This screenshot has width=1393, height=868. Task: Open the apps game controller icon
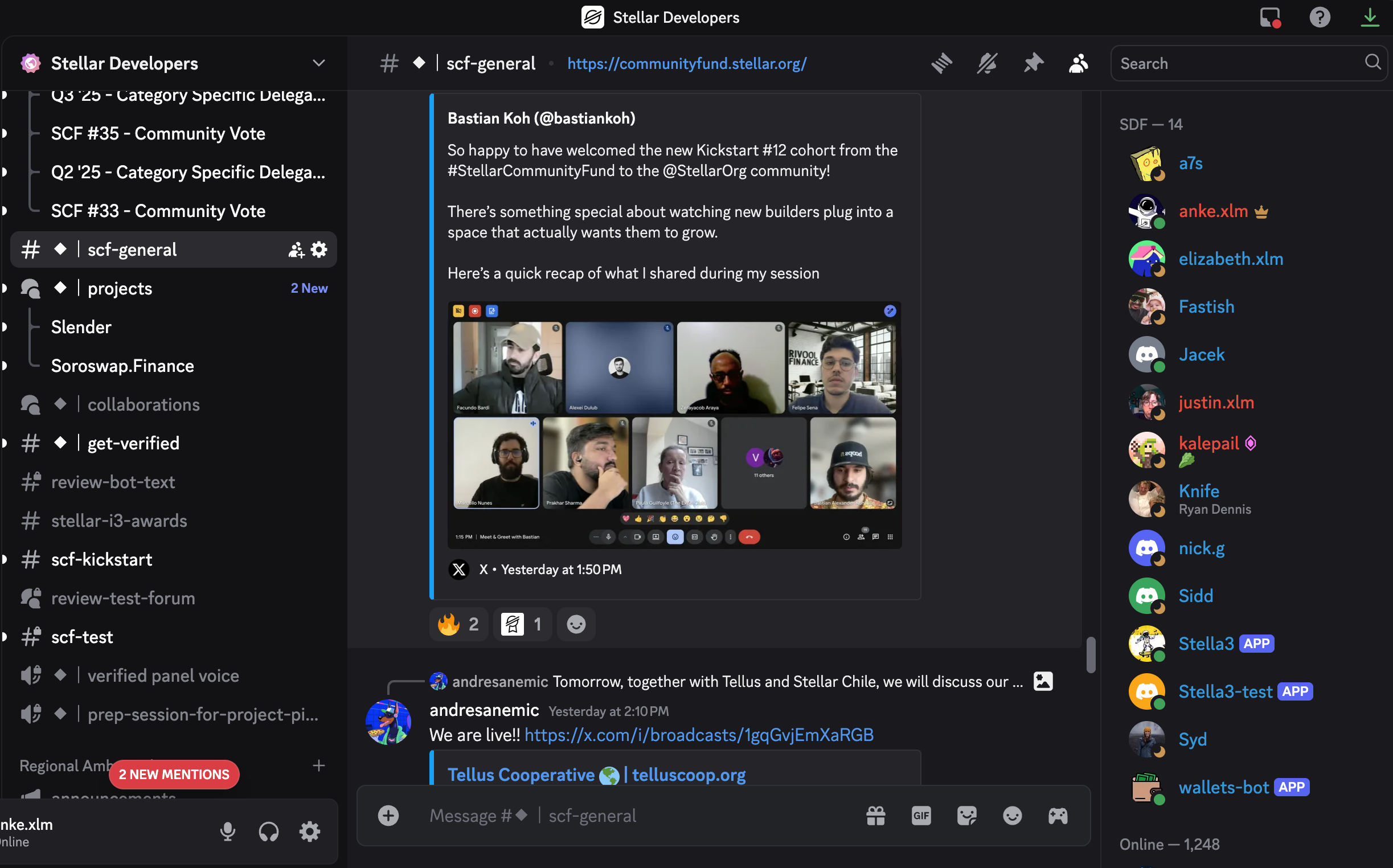pyautogui.click(x=1058, y=816)
